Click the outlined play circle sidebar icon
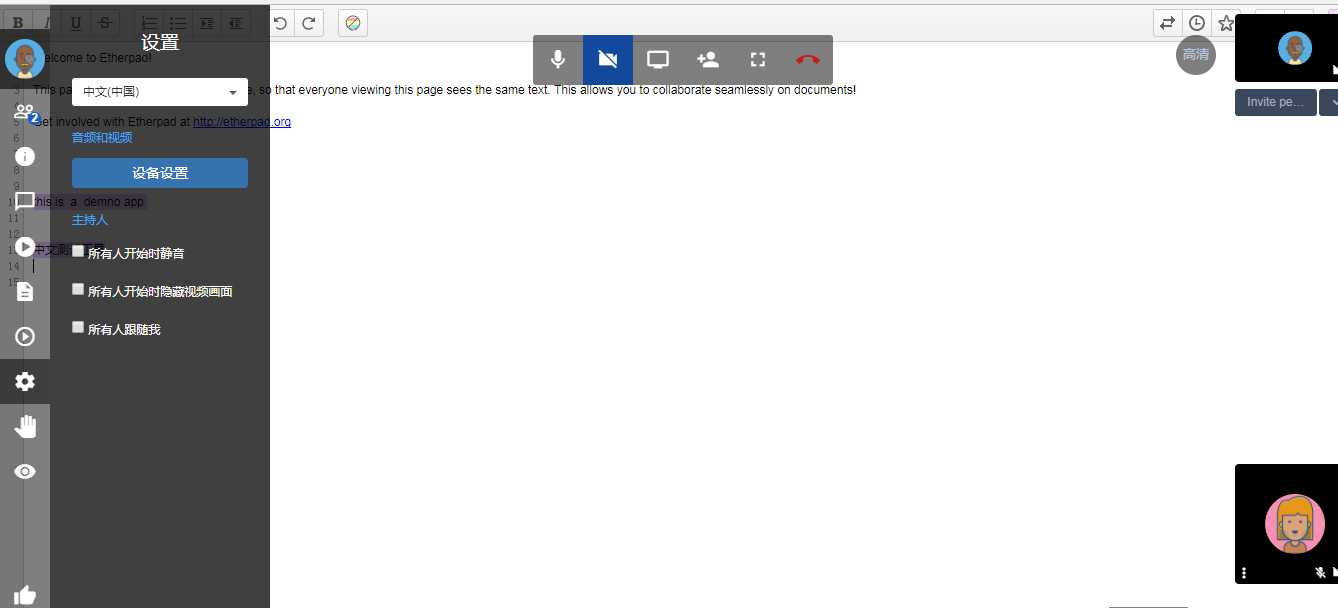 25,337
